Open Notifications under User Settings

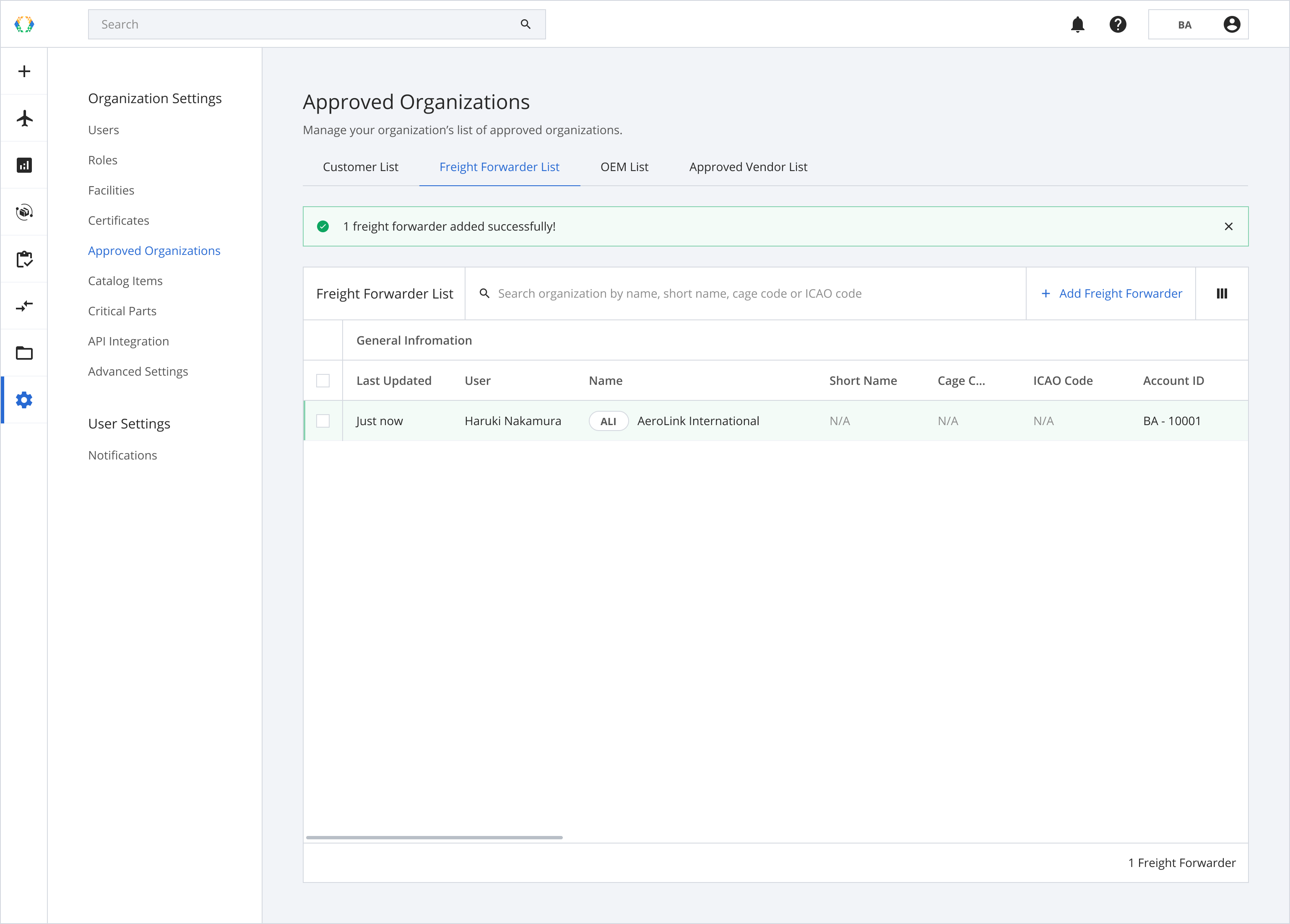(x=122, y=455)
